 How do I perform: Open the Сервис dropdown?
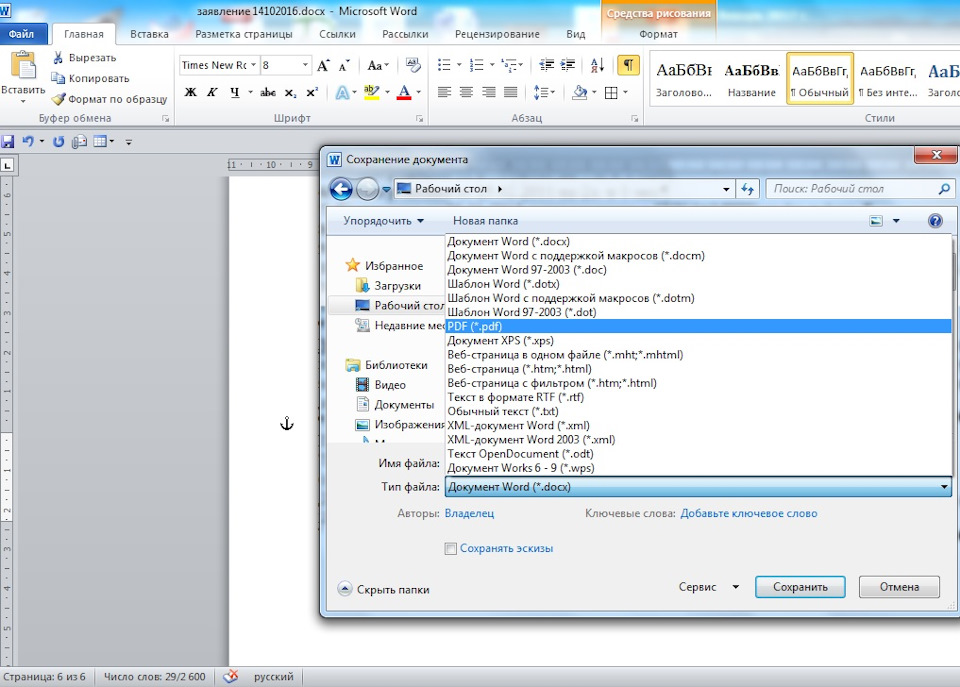tap(708, 587)
